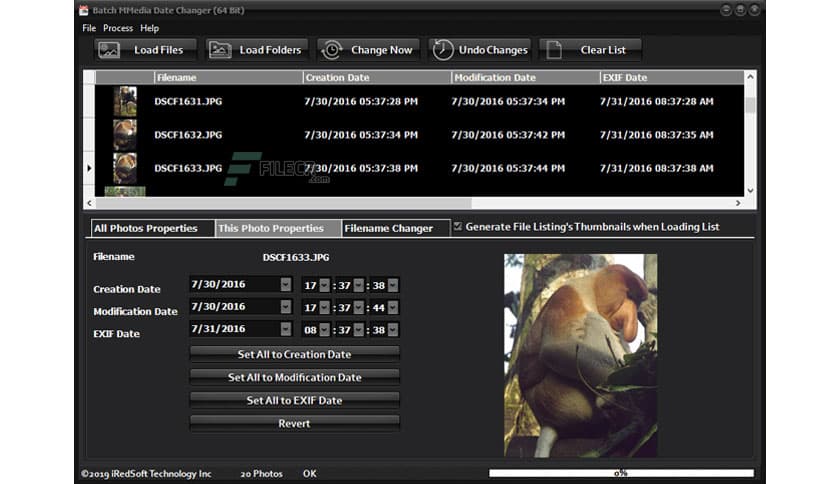
Task: Click the Load Files picture icon
Action: point(109,50)
